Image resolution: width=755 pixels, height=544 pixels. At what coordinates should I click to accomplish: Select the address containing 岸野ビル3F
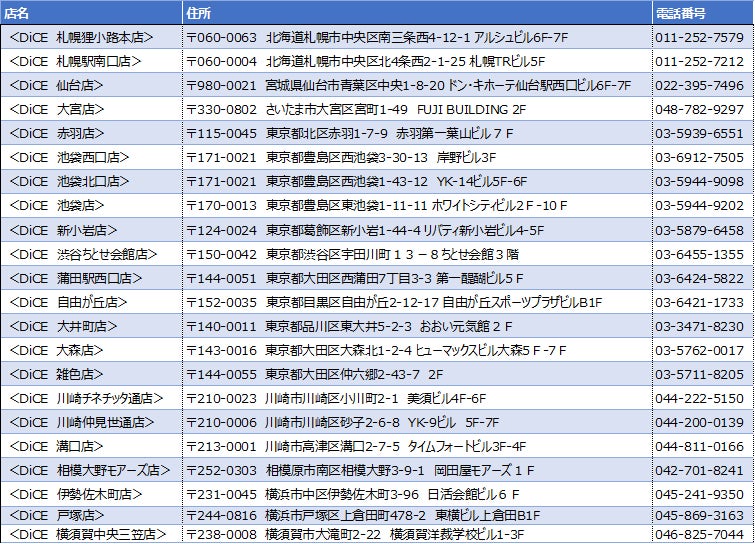(417, 157)
